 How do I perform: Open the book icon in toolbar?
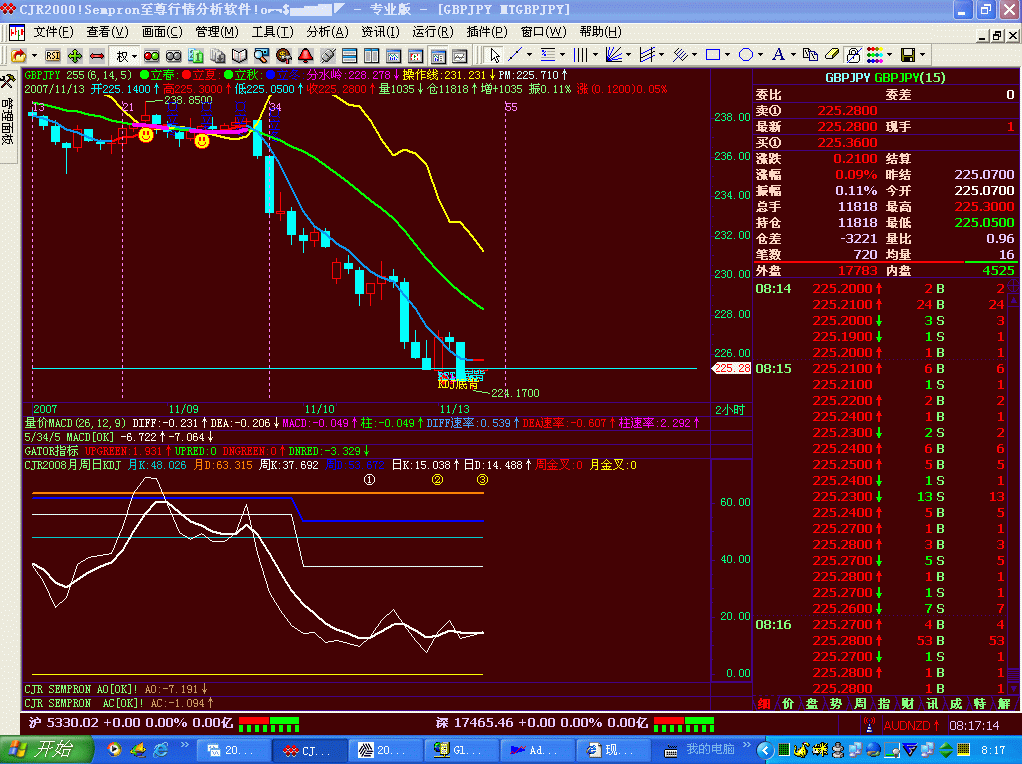tap(239, 56)
